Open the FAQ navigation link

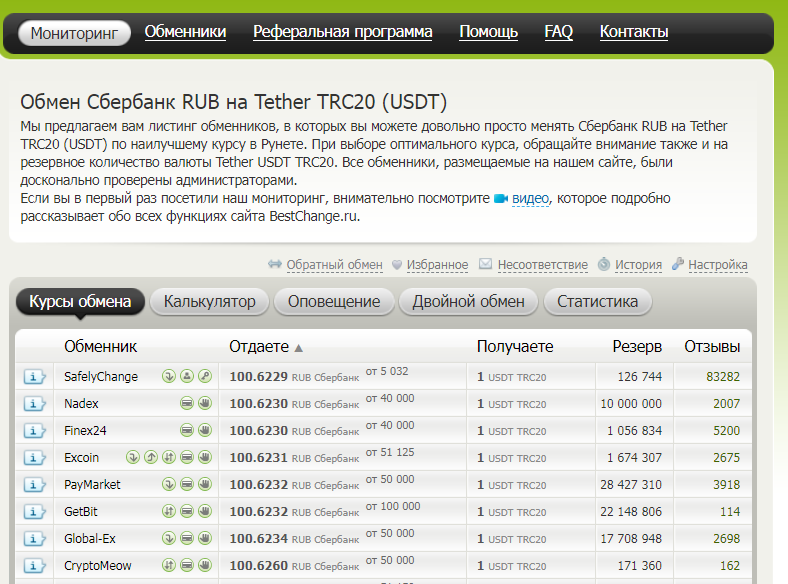[x=559, y=32]
